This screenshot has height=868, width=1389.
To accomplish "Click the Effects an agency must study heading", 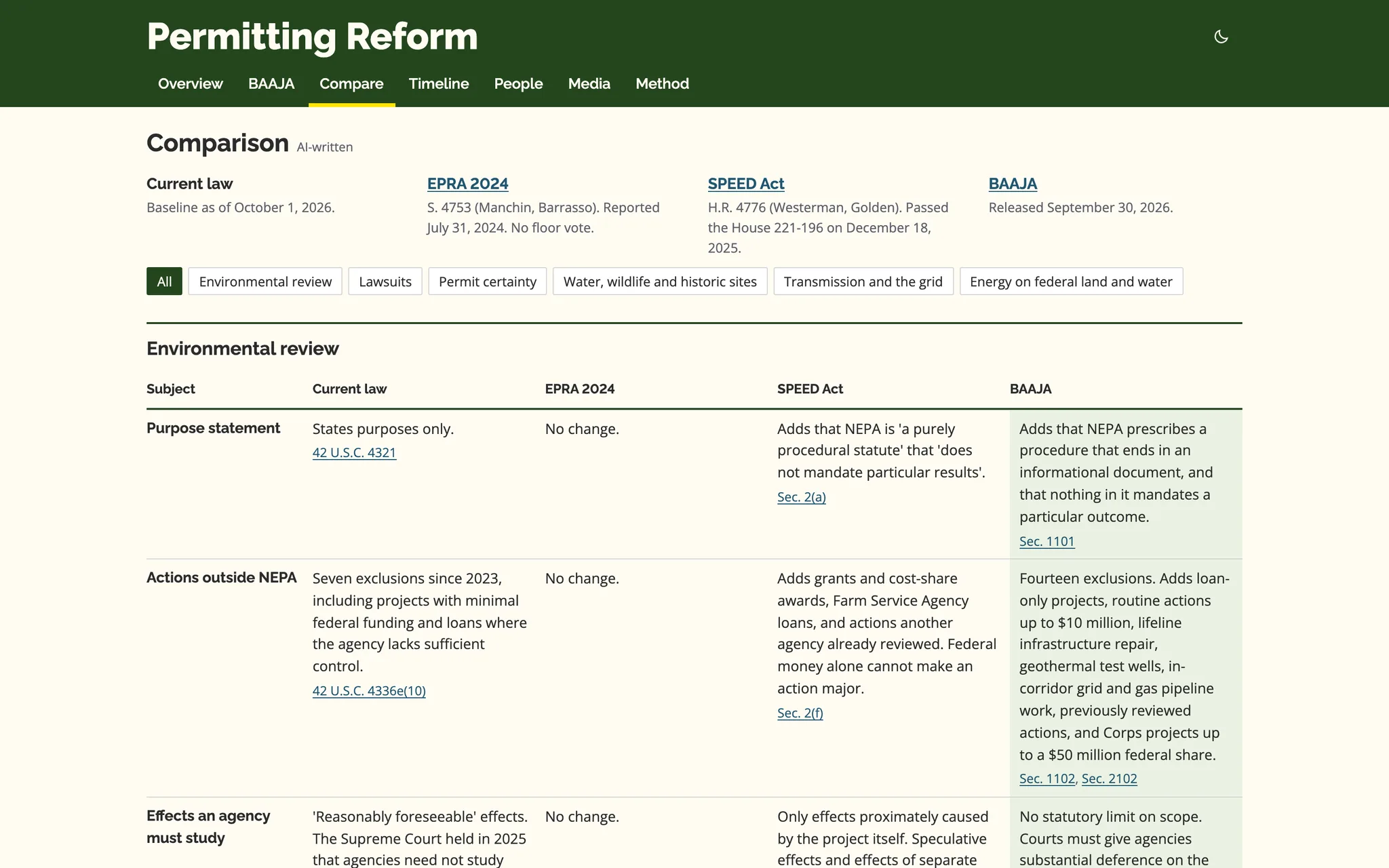I will pos(208,827).
